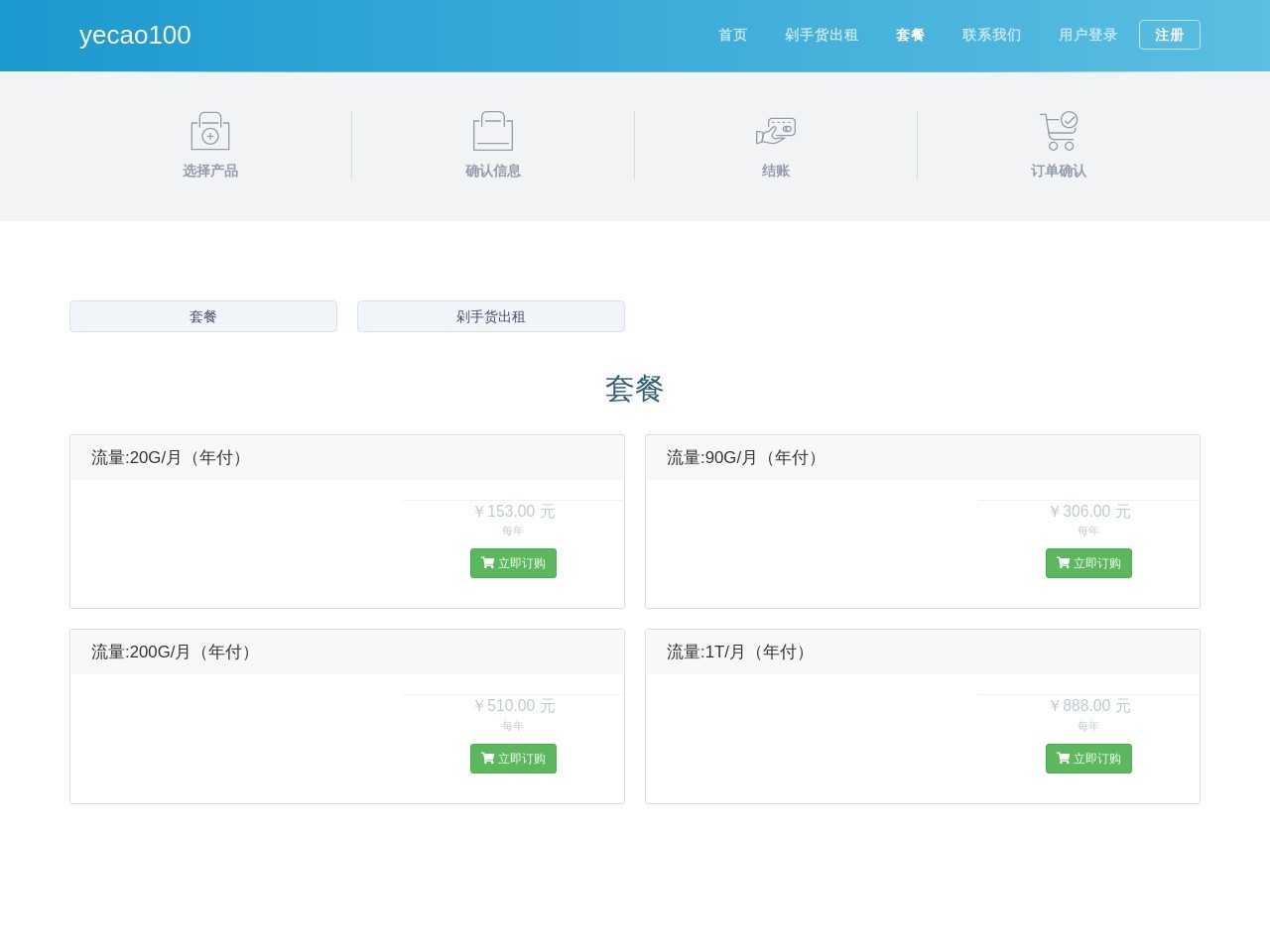Click the 注册 register button
The image size is (1270, 952).
1170,35
